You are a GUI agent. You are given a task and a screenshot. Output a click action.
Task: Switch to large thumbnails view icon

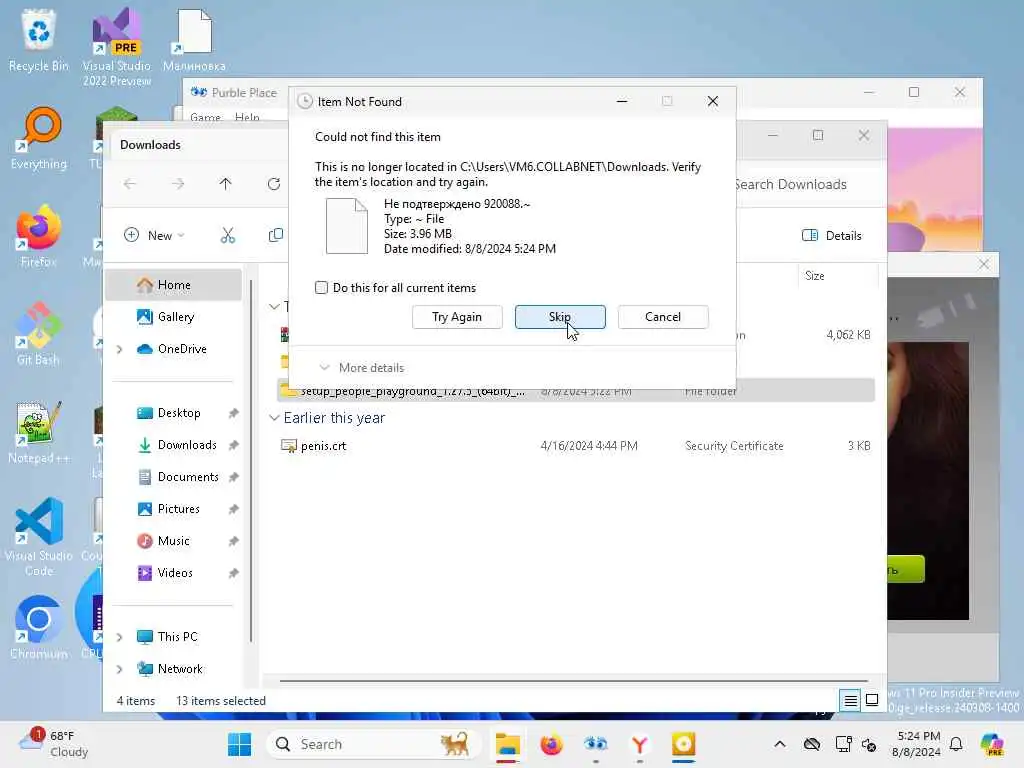872,700
